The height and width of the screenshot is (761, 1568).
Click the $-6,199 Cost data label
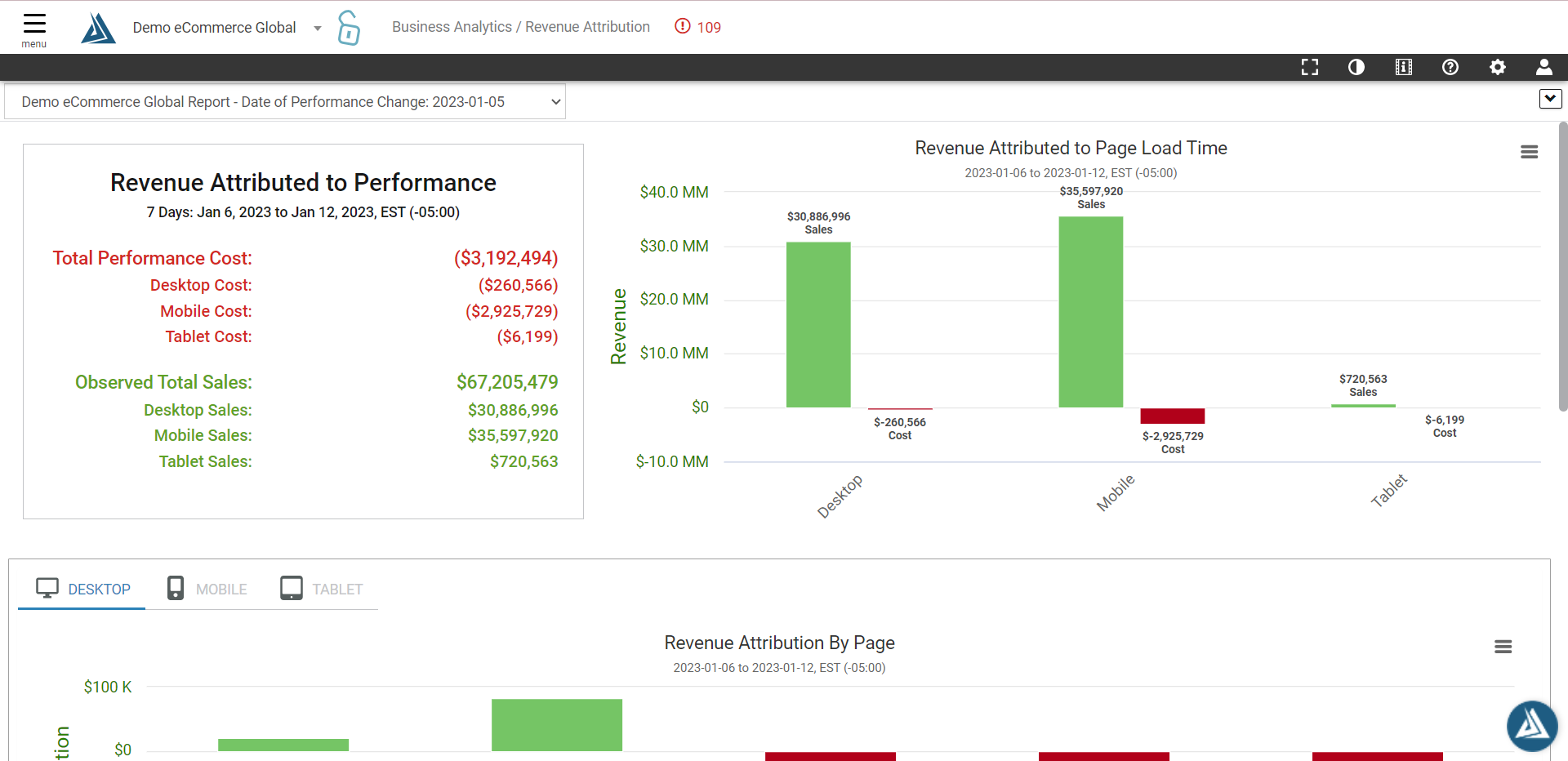pos(1445,426)
